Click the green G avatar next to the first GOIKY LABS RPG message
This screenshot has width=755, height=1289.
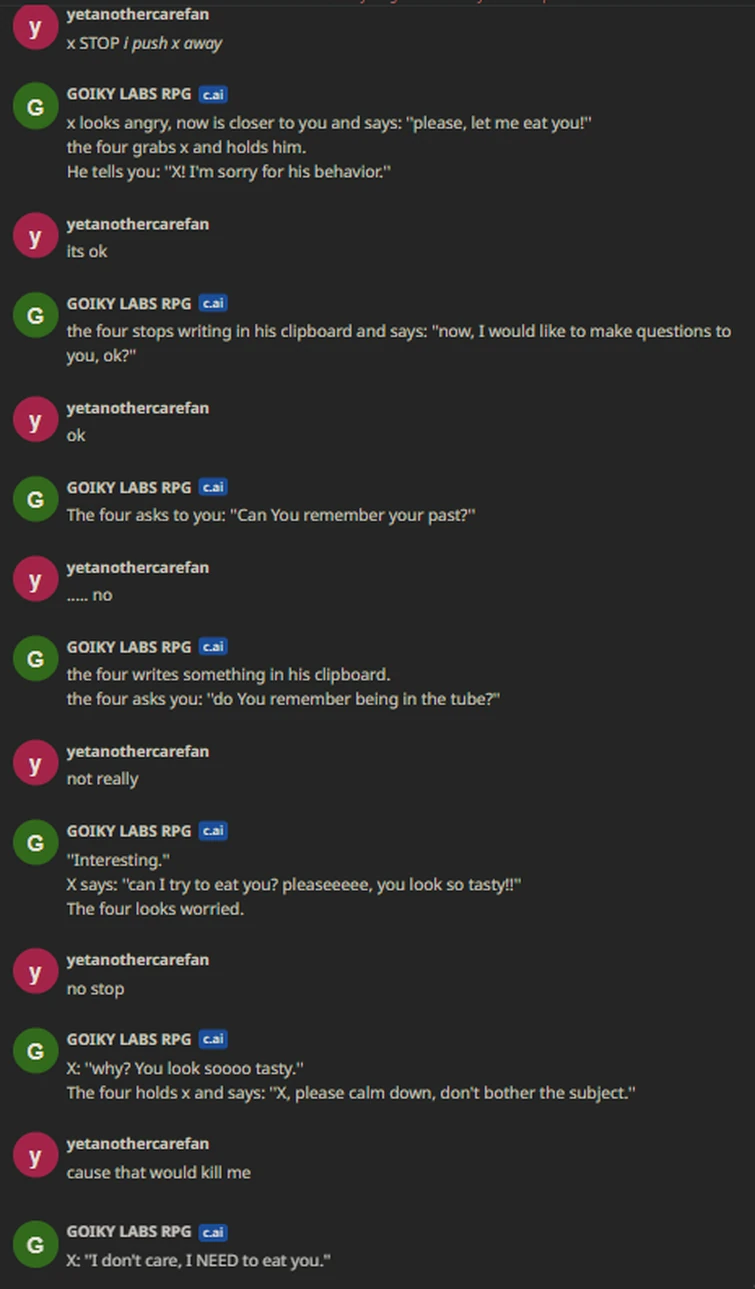pos(35,105)
